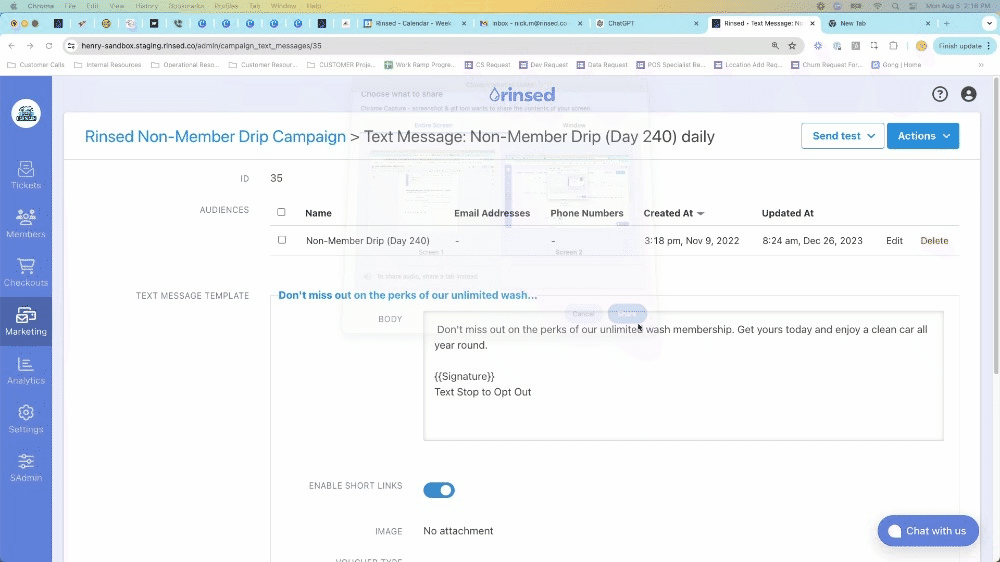Switch to Inbox mail tab
The height and width of the screenshot is (562, 1000).
[x=529, y=23]
